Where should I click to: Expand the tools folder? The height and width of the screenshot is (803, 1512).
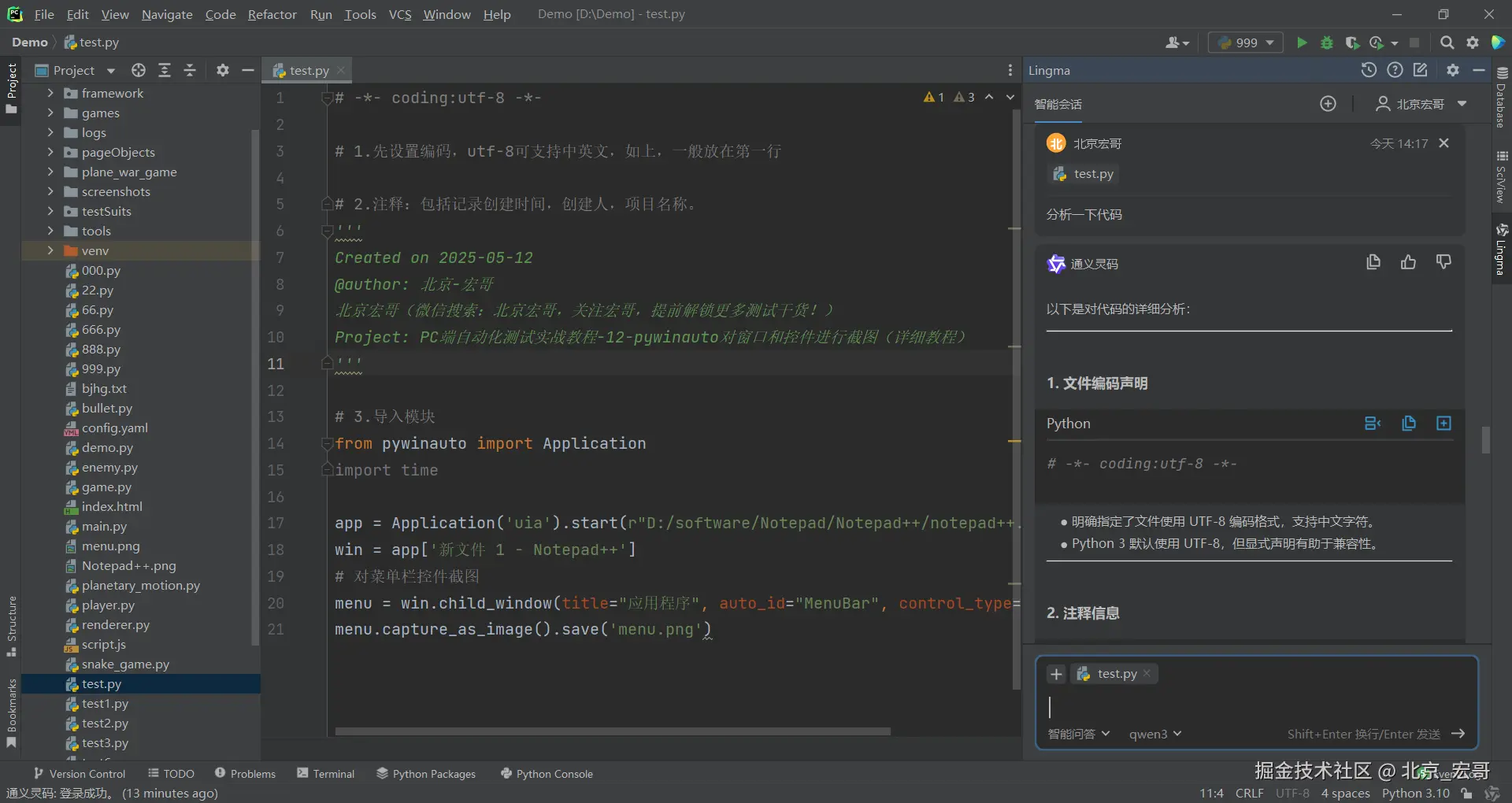[50, 231]
